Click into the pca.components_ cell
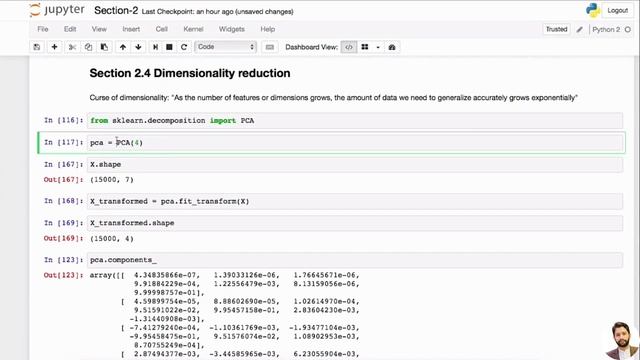The image size is (640, 360). tap(355, 260)
